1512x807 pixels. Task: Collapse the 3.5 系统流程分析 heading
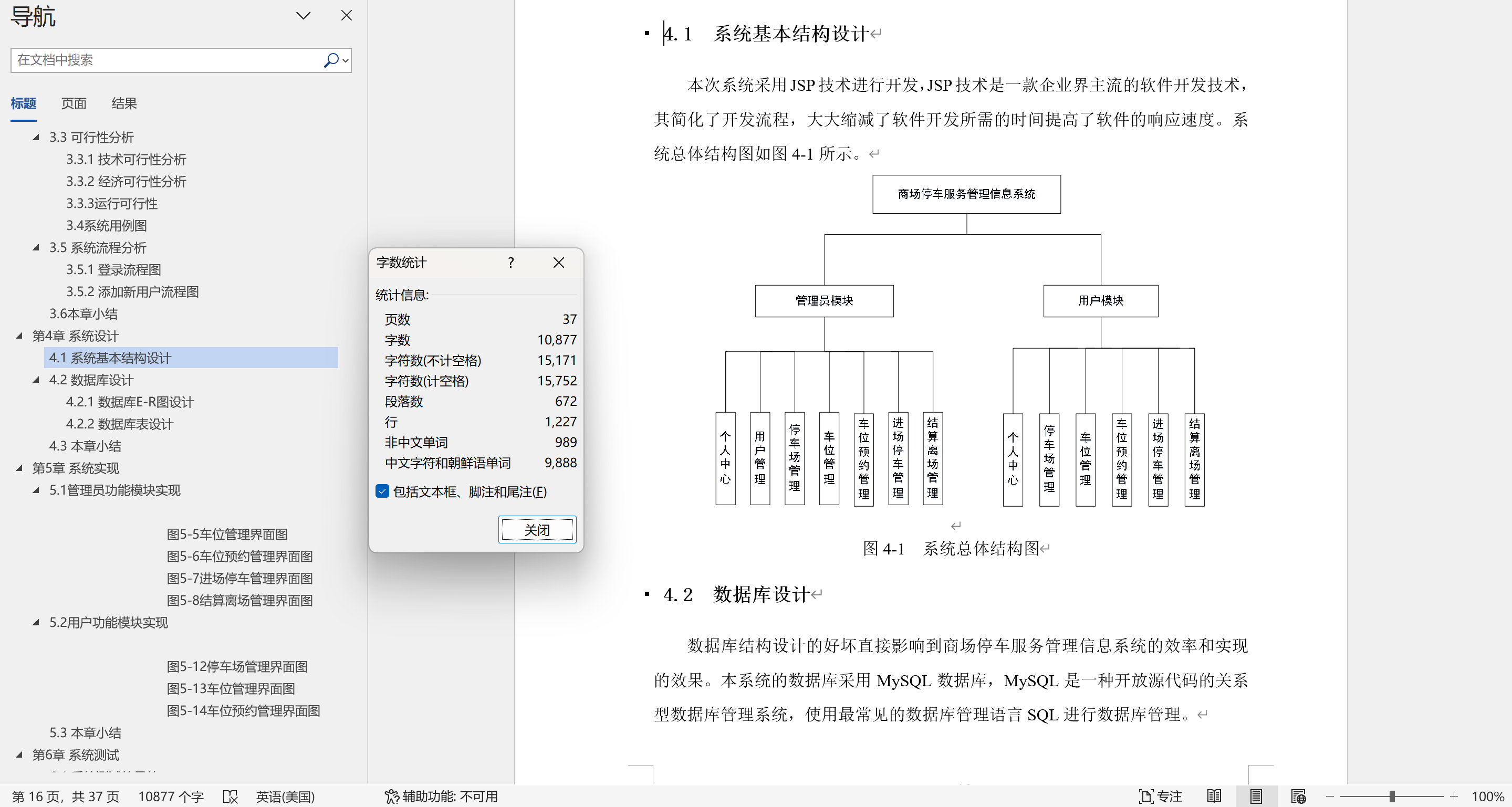36,248
